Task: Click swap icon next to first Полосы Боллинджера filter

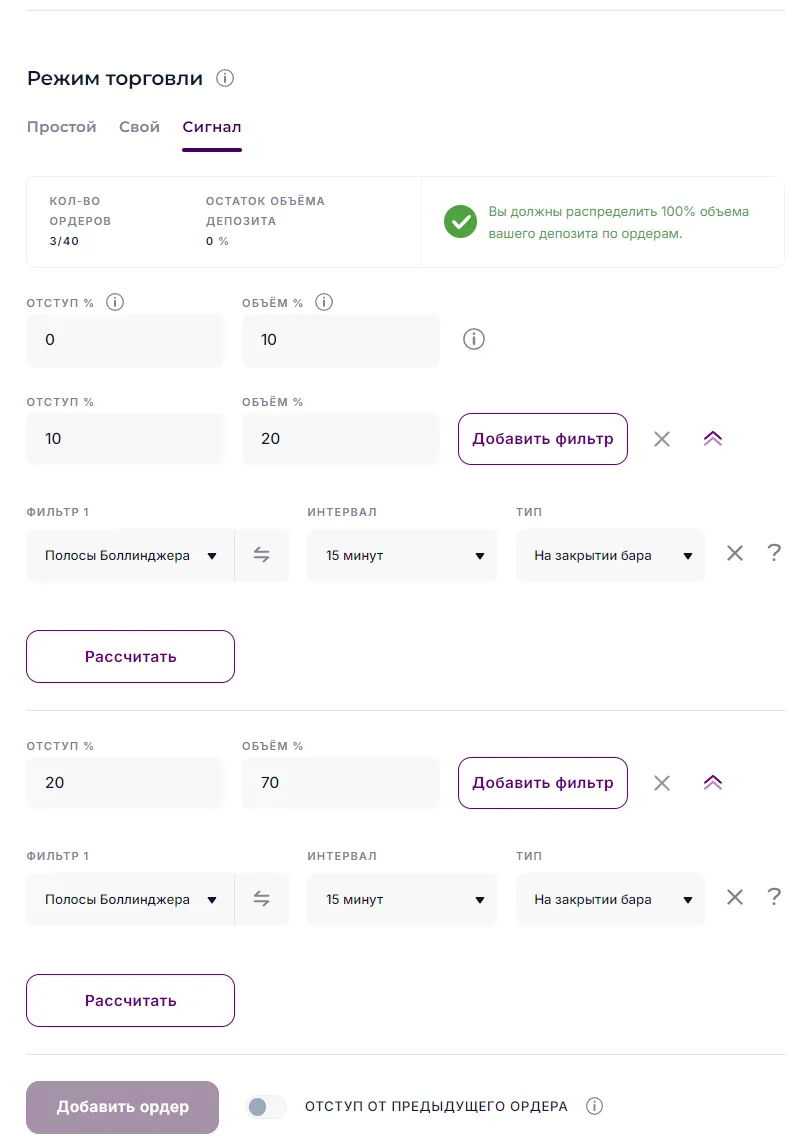Action: pos(262,554)
